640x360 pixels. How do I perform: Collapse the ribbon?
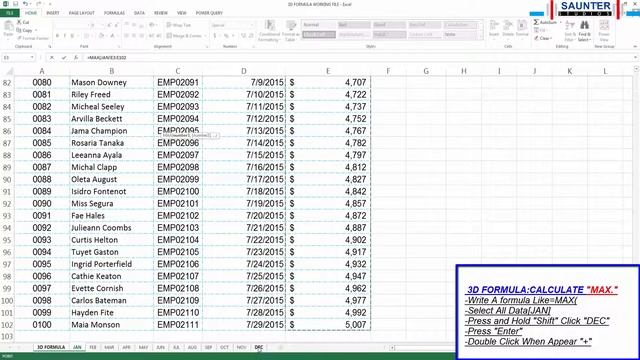tap(635, 47)
